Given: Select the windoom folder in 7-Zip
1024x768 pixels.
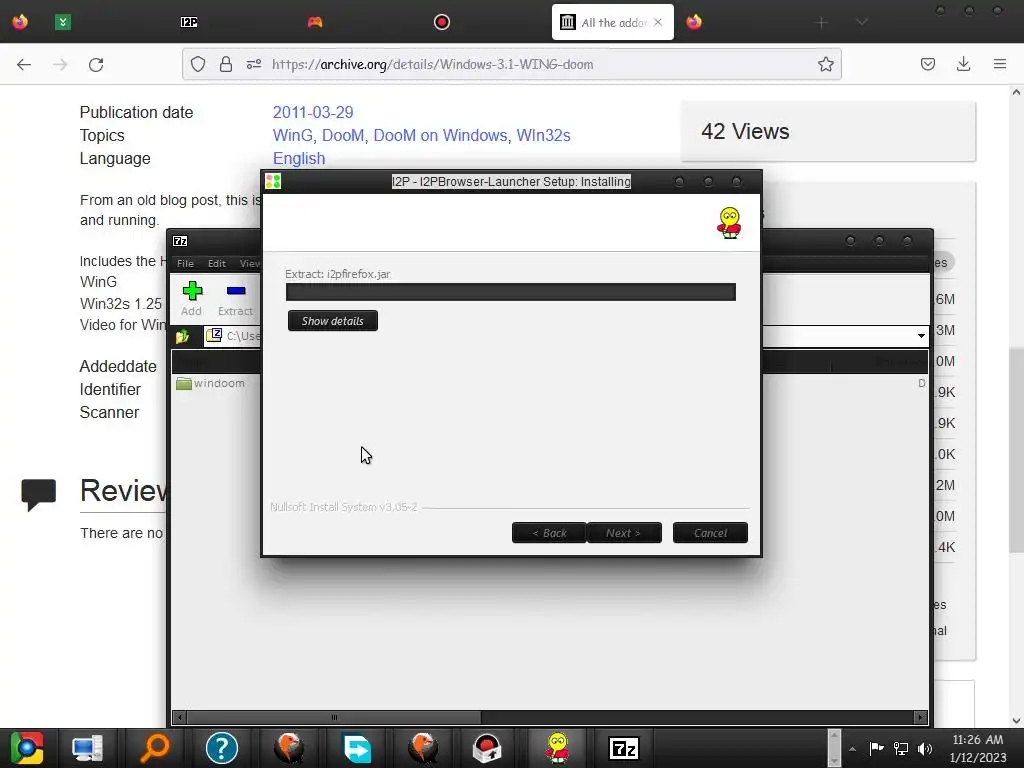Looking at the screenshot, I should [x=210, y=383].
